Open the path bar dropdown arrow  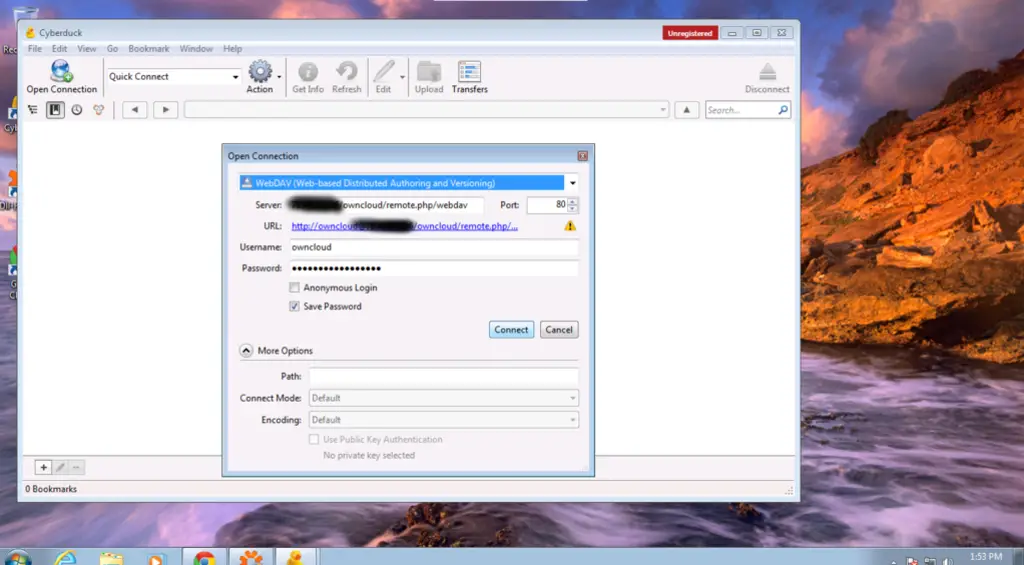coord(663,110)
